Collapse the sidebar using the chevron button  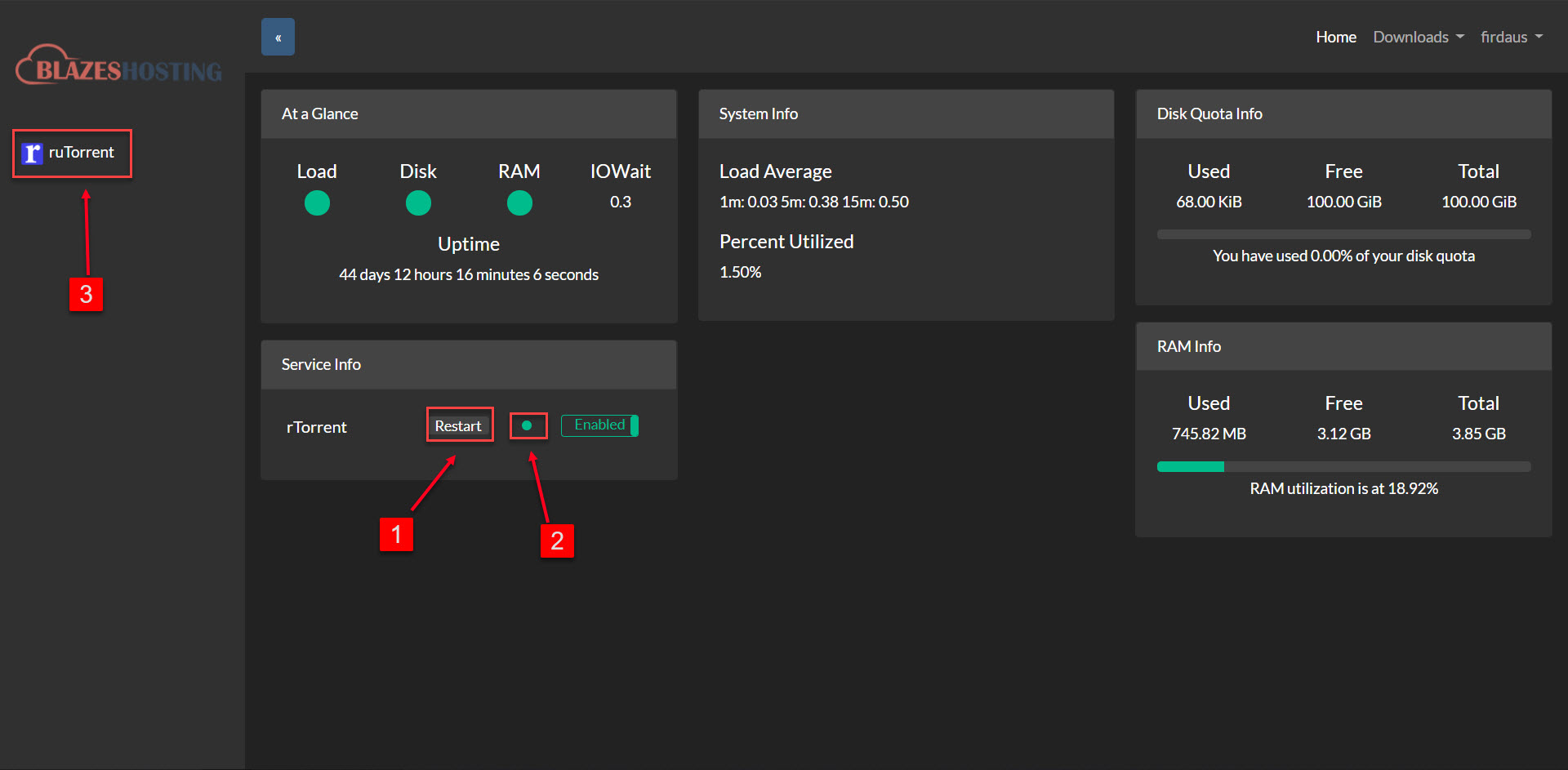[x=278, y=36]
